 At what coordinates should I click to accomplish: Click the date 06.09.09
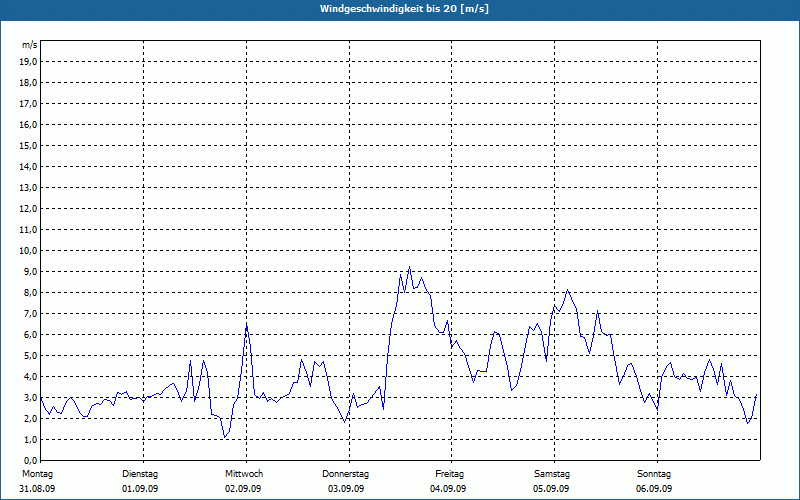point(654,489)
